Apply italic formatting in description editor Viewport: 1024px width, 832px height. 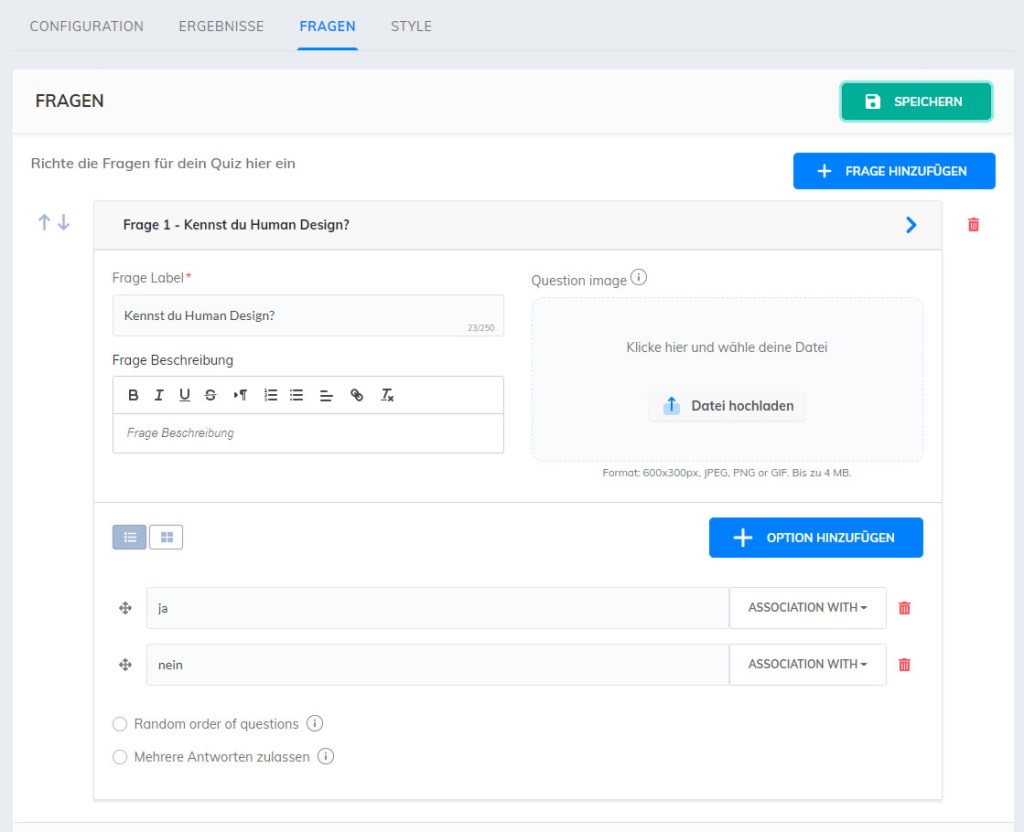point(159,395)
